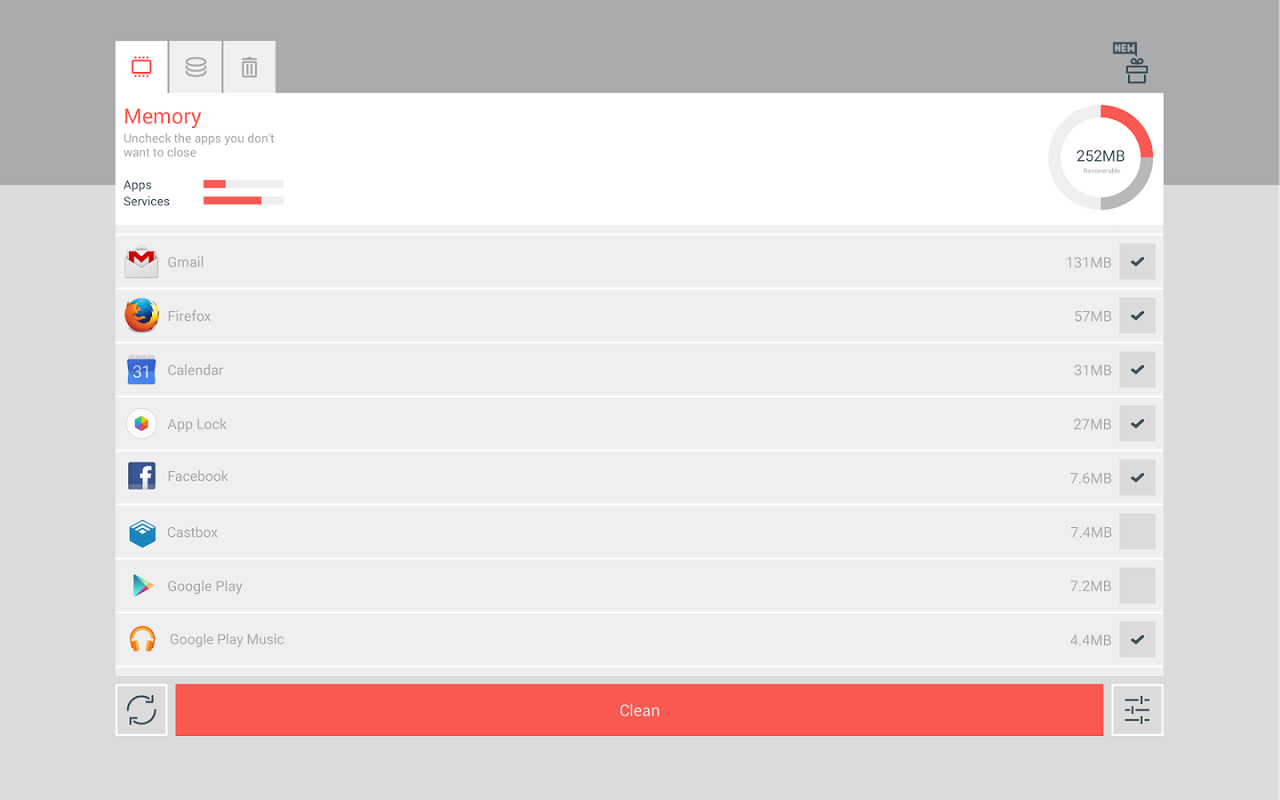Click the Calendar app icon
The width and height of the screenshot is (1280, 800).
click(x=142, y=370)
